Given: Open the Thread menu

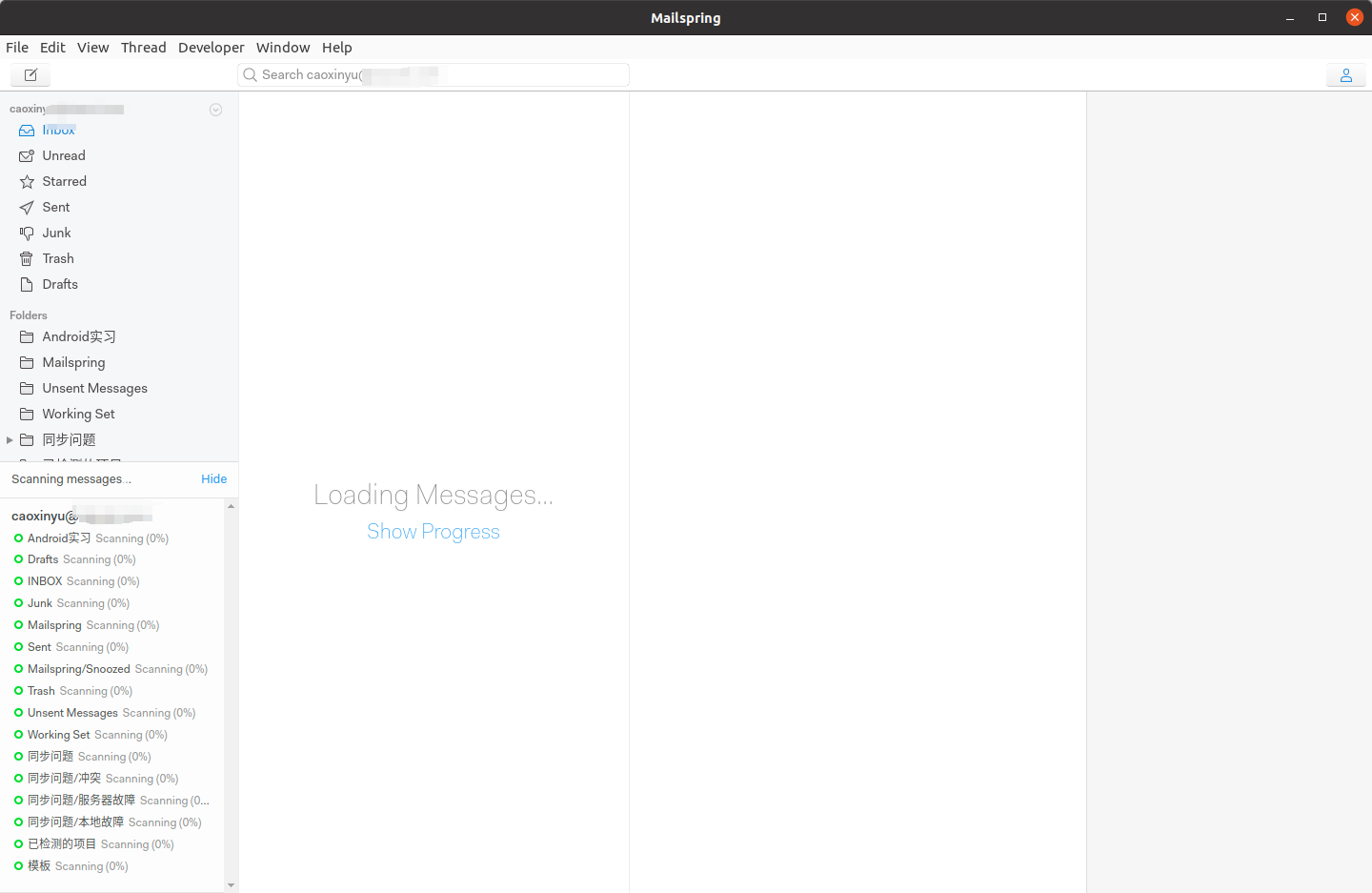Looking at the screenshot, I should coord(144,48).
